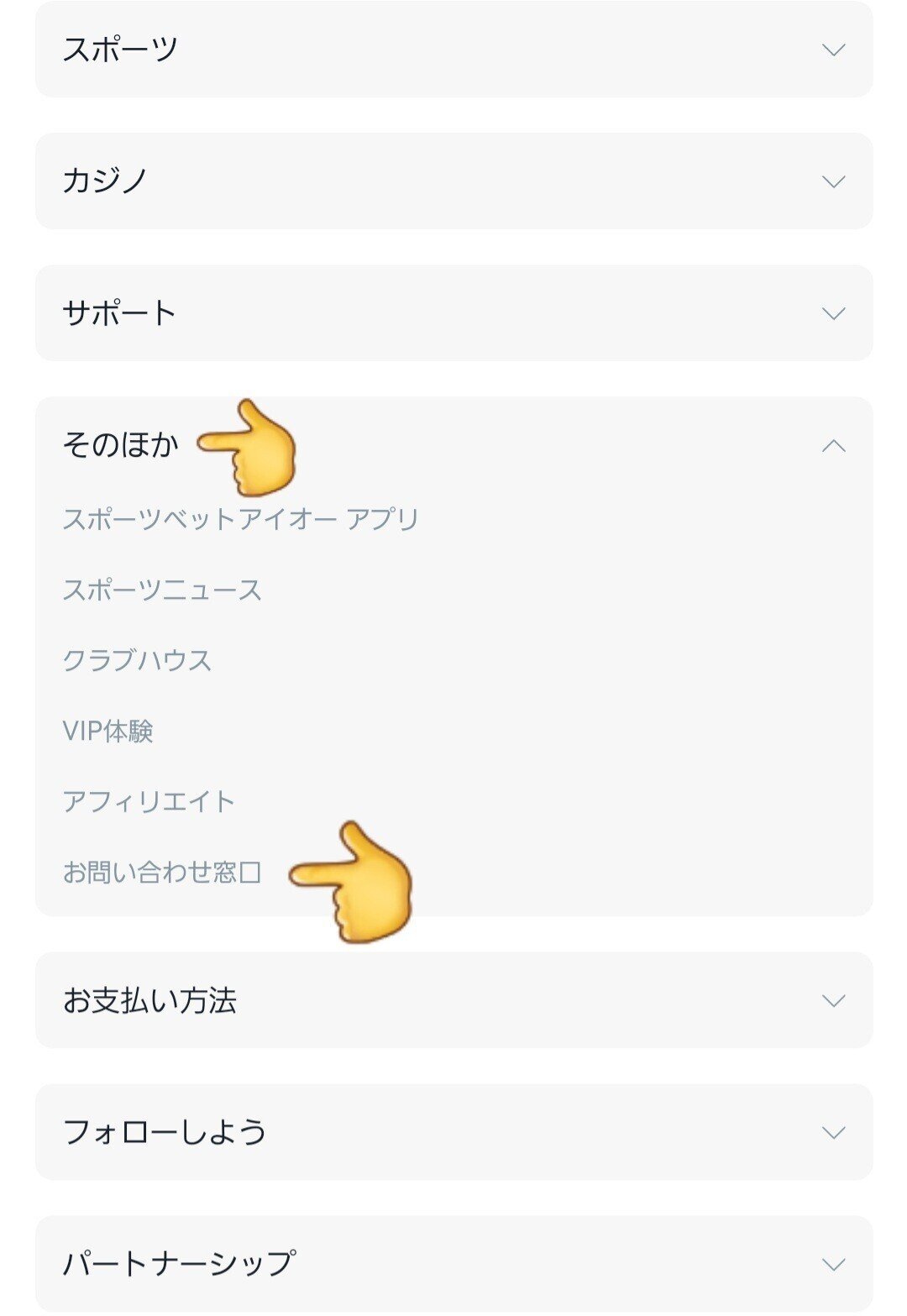Click the chevron icon next to フォローしよう

[832, 1130]
